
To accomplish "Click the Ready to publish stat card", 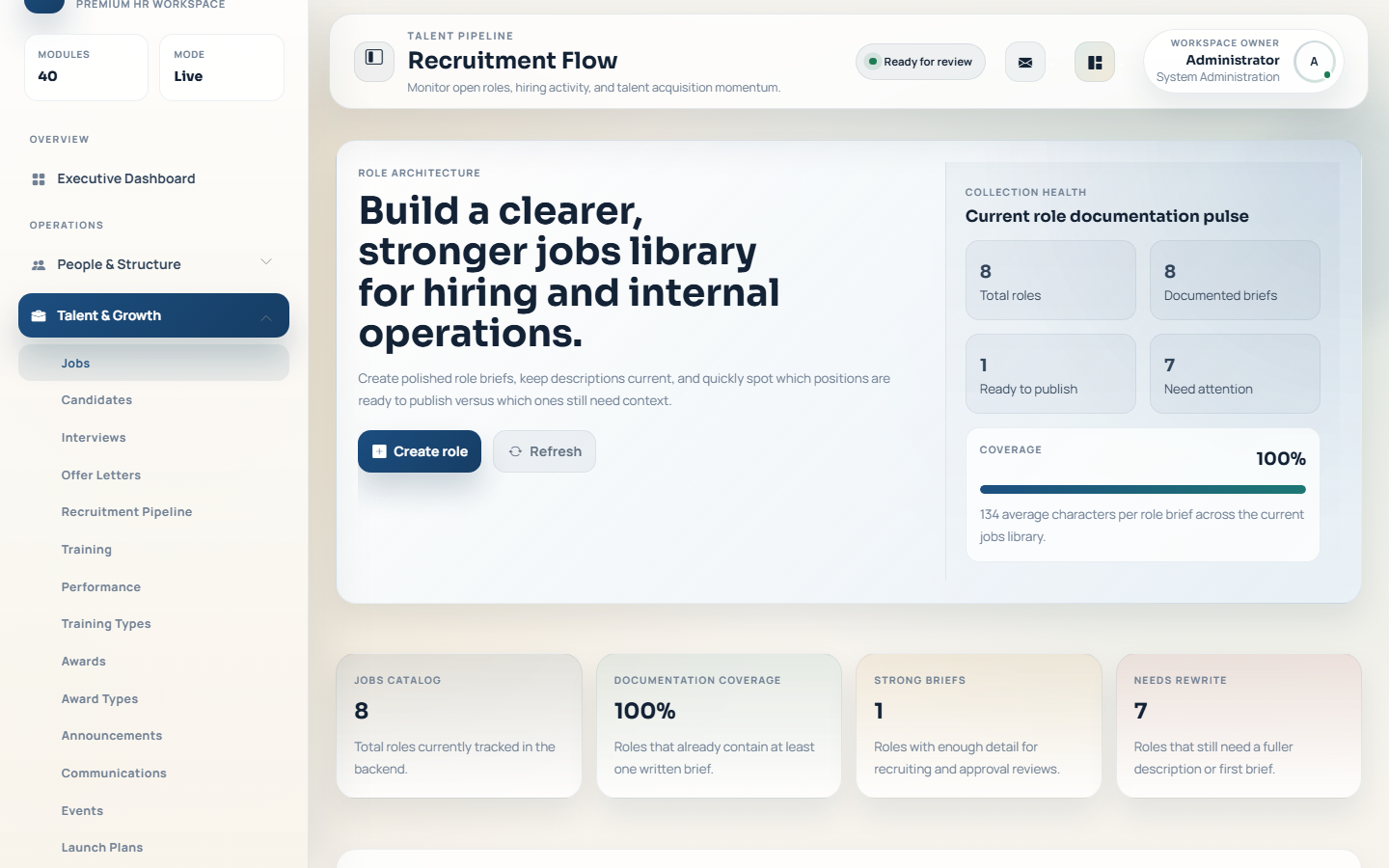I will coord(1050,374).
